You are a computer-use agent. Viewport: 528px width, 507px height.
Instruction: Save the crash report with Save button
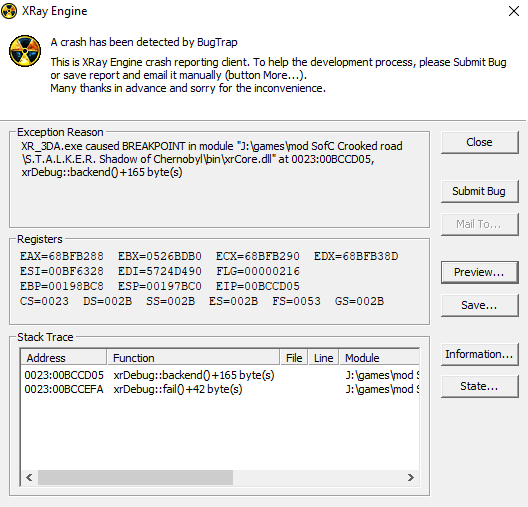[x=480, y=305]
